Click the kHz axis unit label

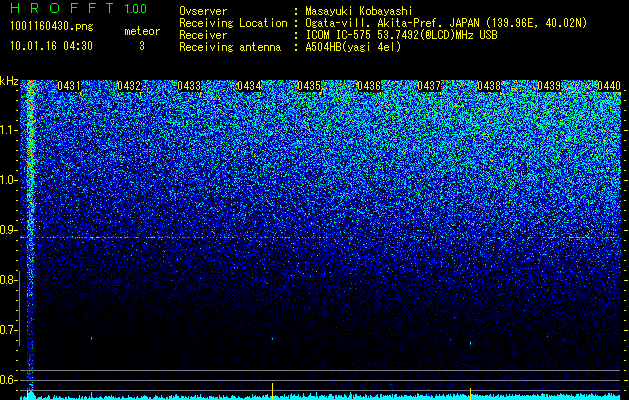pyautogui.click(x=9, y=81)
